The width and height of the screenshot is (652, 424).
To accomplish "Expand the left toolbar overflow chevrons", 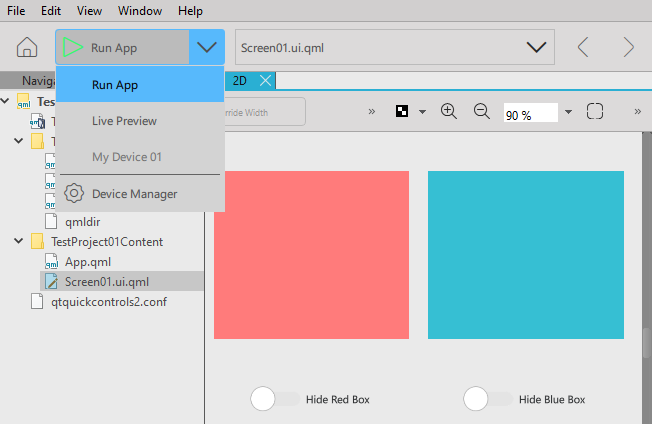I will 372,111.
